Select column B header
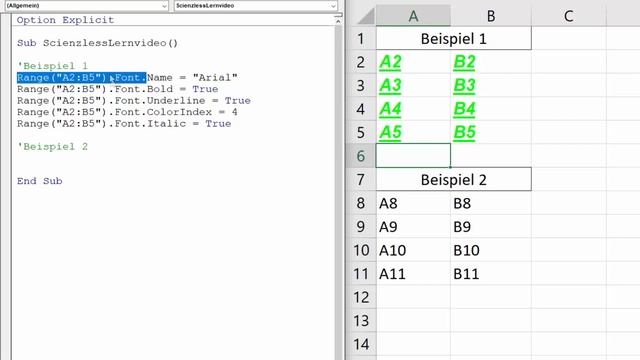Image resolution: width=640 pixels, height=360 pixels. tap(491, 16)
